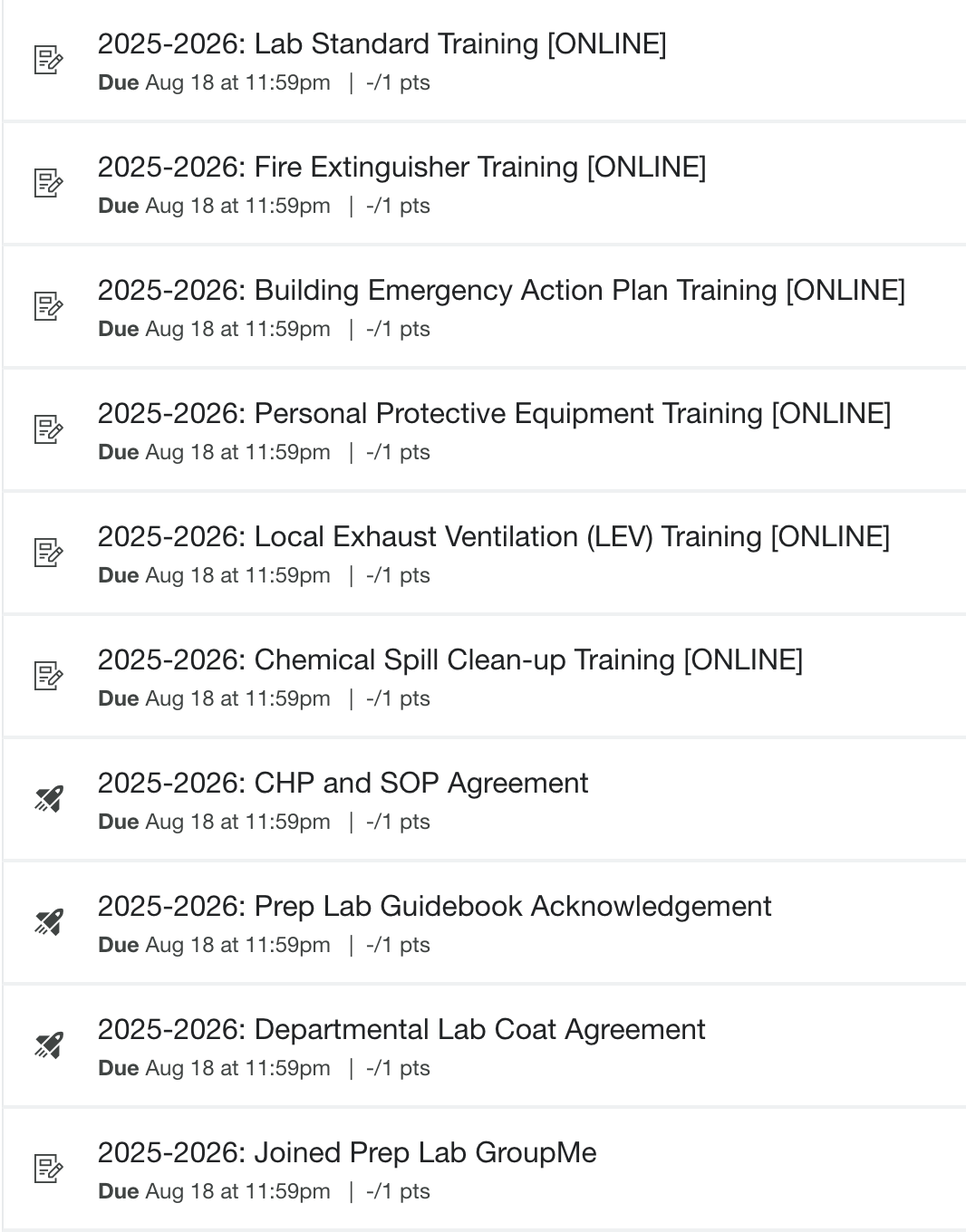
Task: Open Chemical Spill Clean-up Training link
Action: point(449,659)
